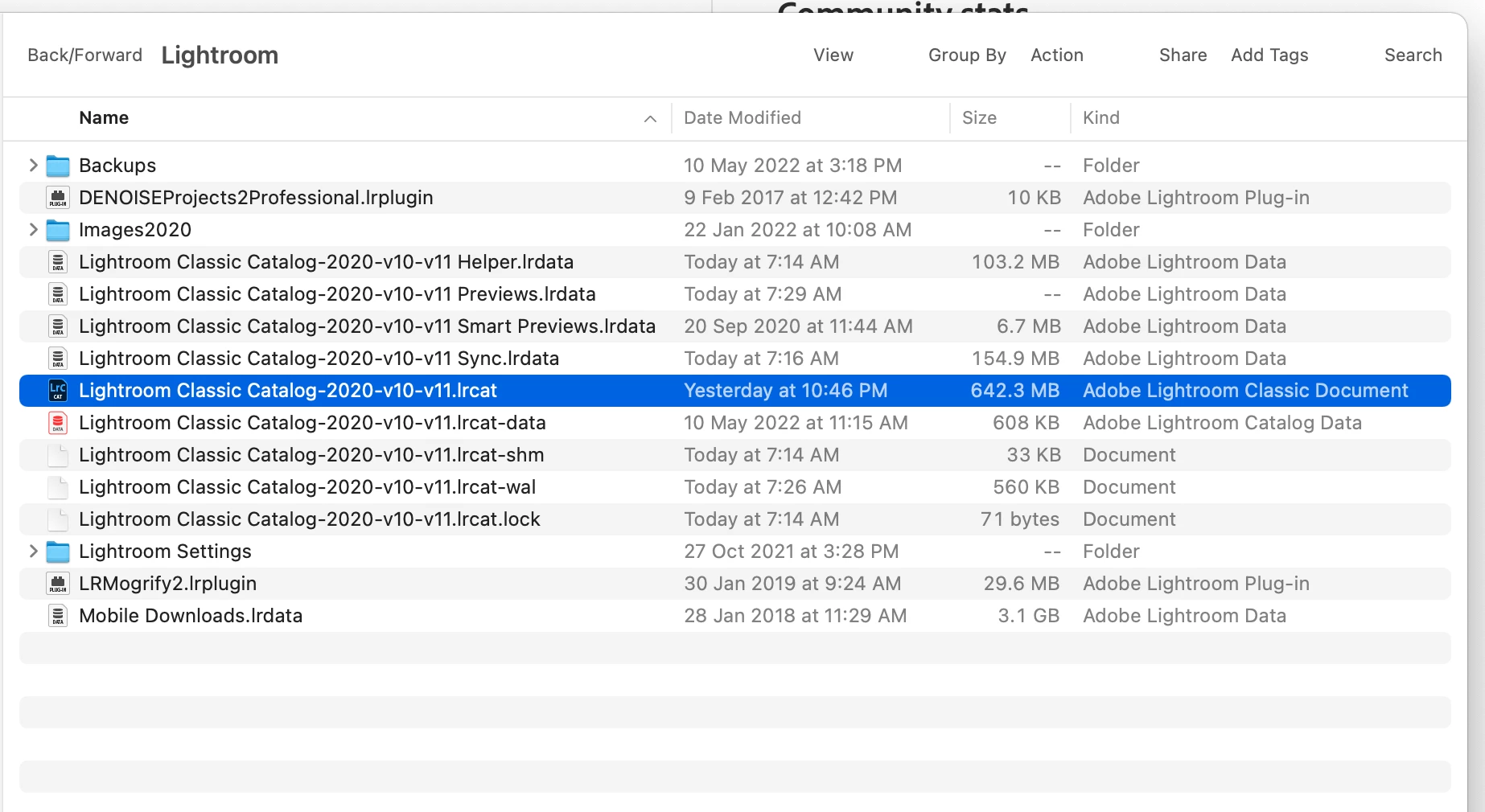The width and height of the screenshot is (1485, 812).
Task: Click the Lightroom window title
Action: coord(220,55)
